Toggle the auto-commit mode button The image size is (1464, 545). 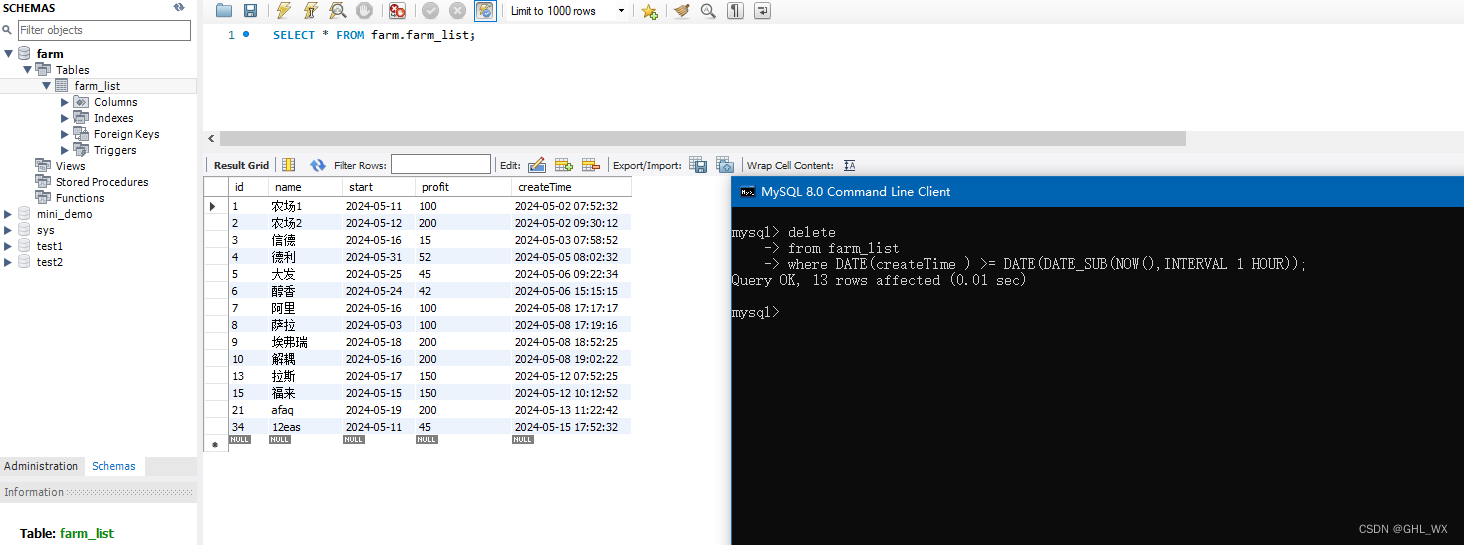point(484,11)
